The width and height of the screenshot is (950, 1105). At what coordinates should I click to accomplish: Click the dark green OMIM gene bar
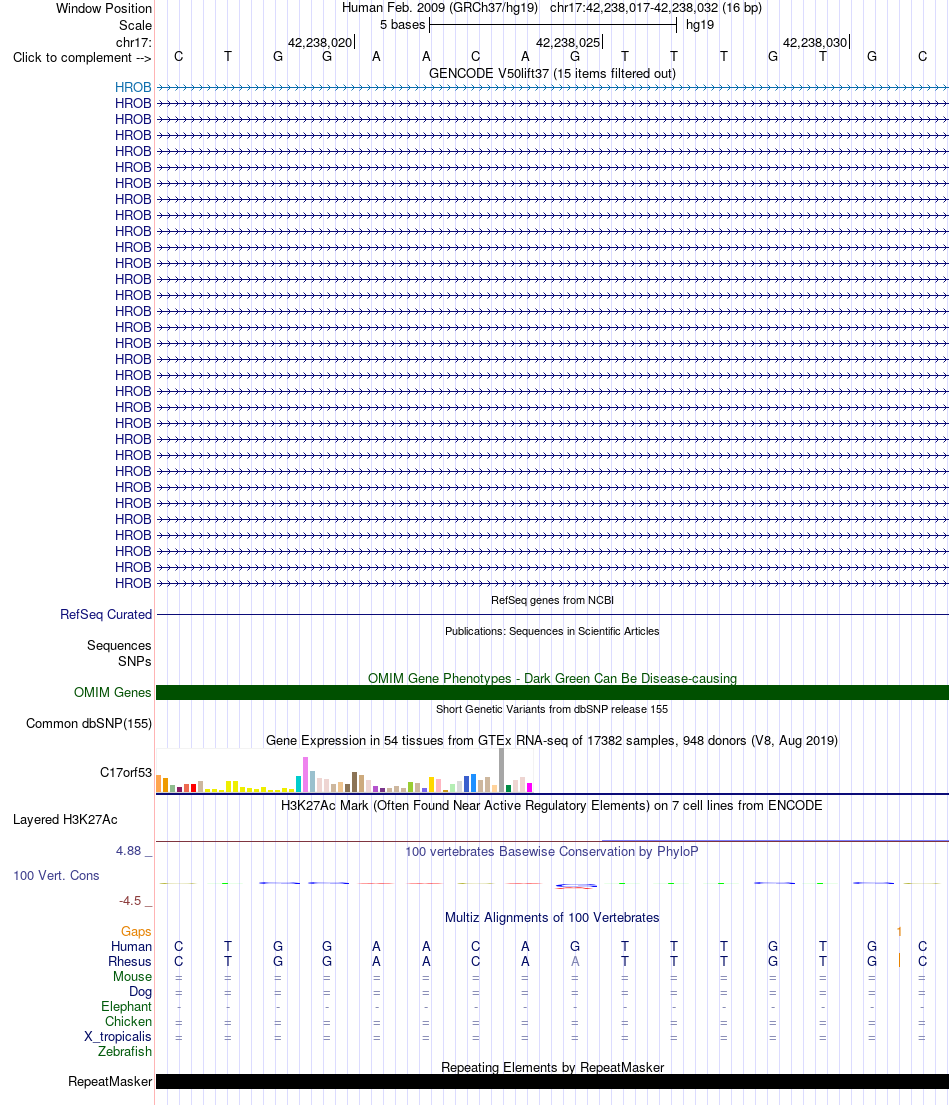pos(552,693)
